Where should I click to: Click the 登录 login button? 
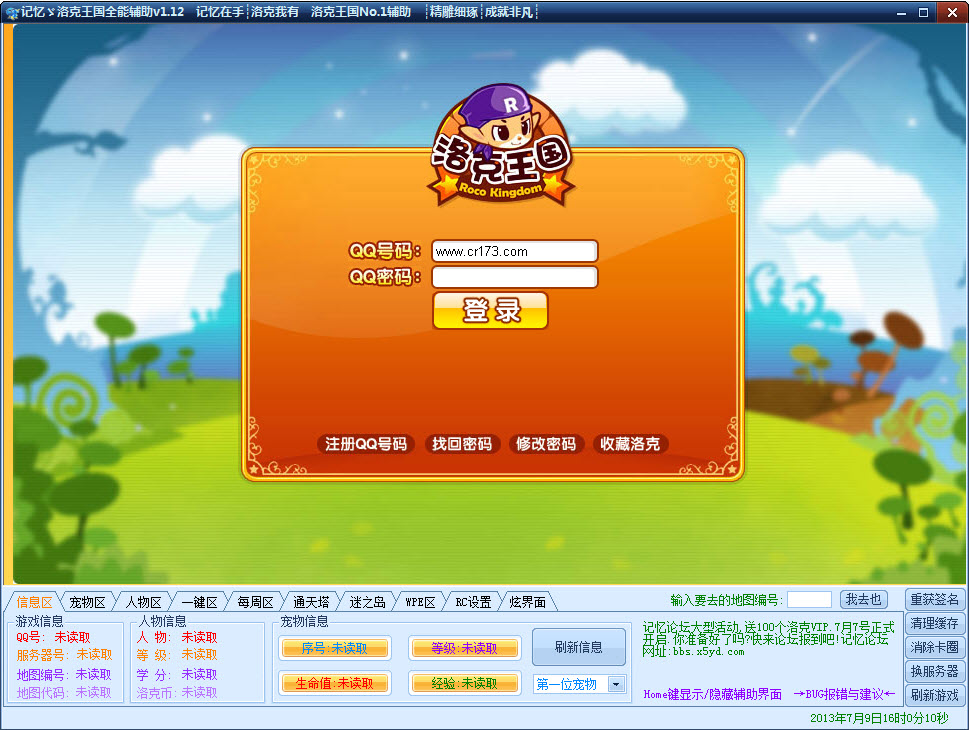(491, 310)
